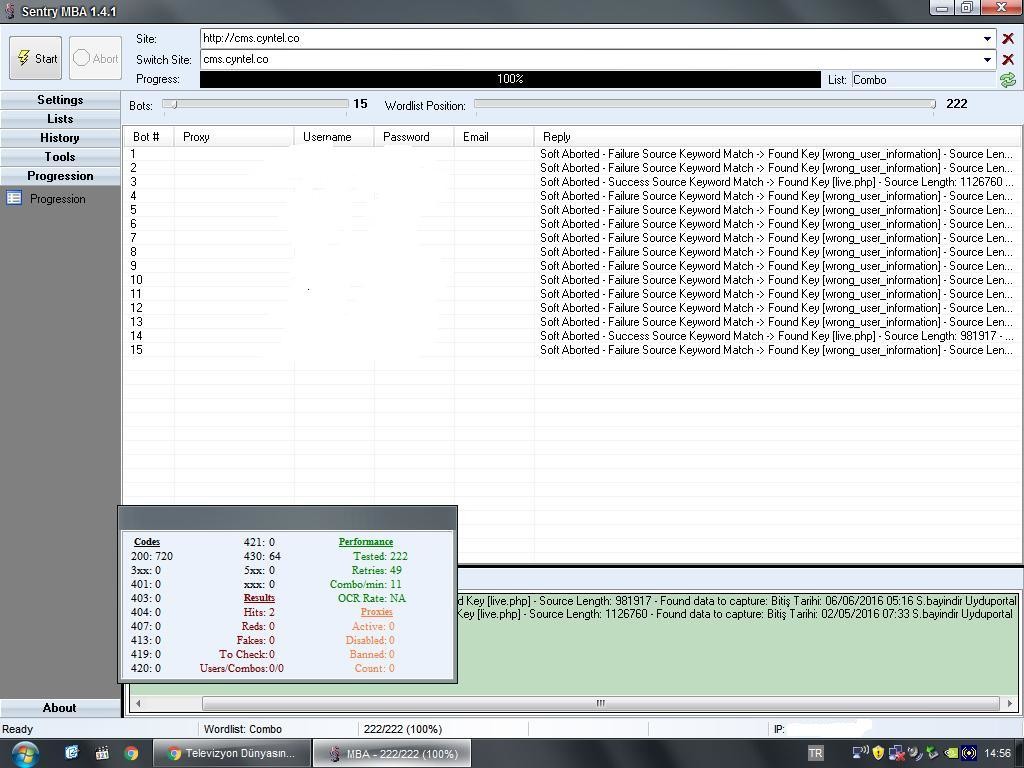1024x768 pixels.
Task: Open the Windows Start orb
Action: (x=24, y=753)
